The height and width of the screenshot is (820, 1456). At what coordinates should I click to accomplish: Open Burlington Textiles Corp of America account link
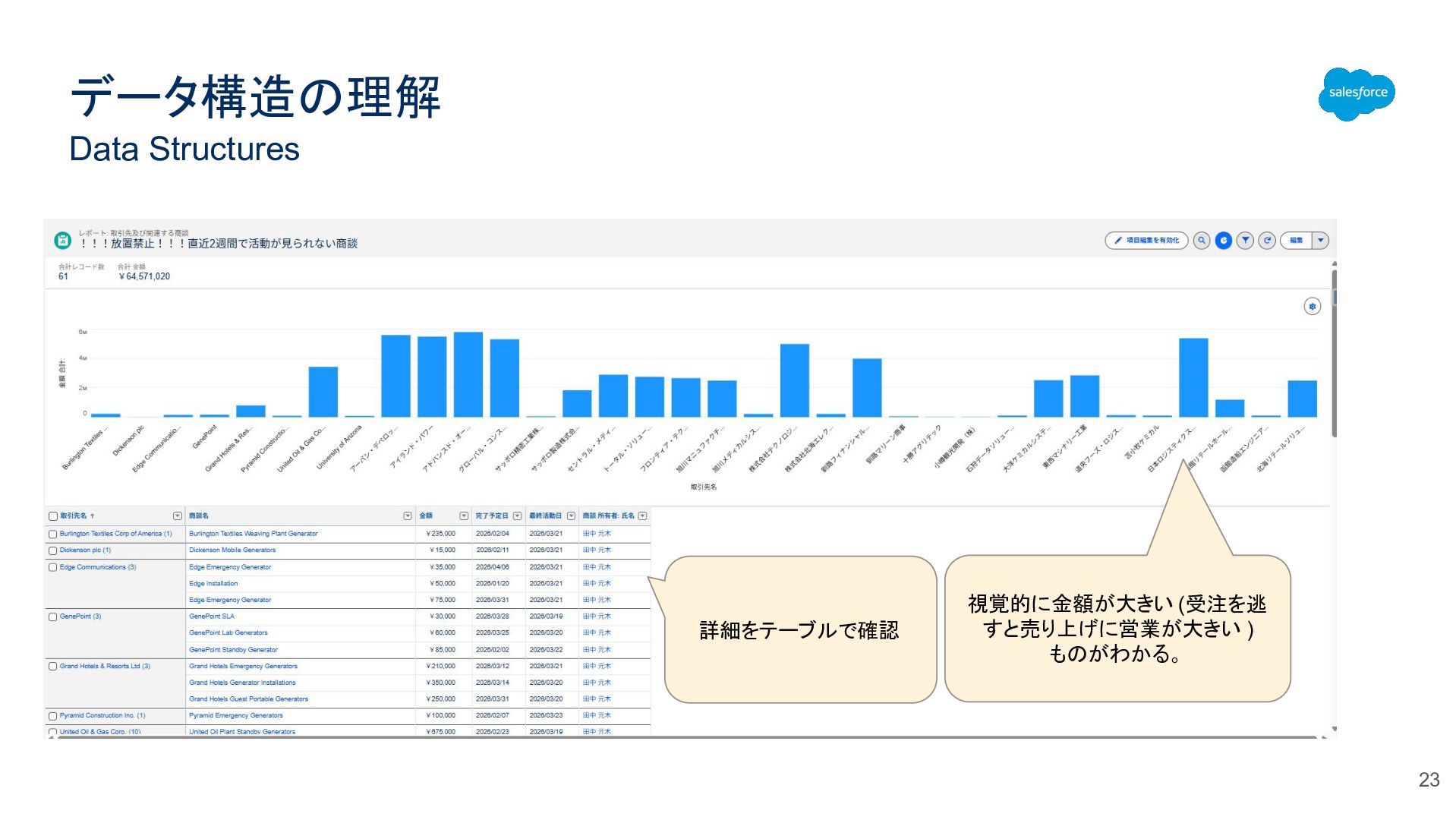116,534
